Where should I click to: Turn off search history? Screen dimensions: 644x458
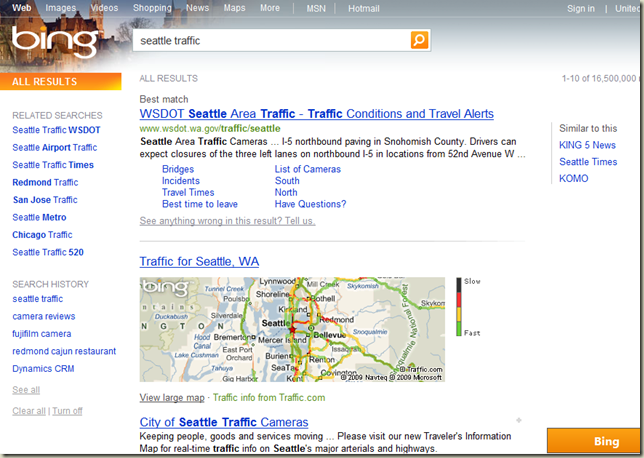tap(67, 411)
